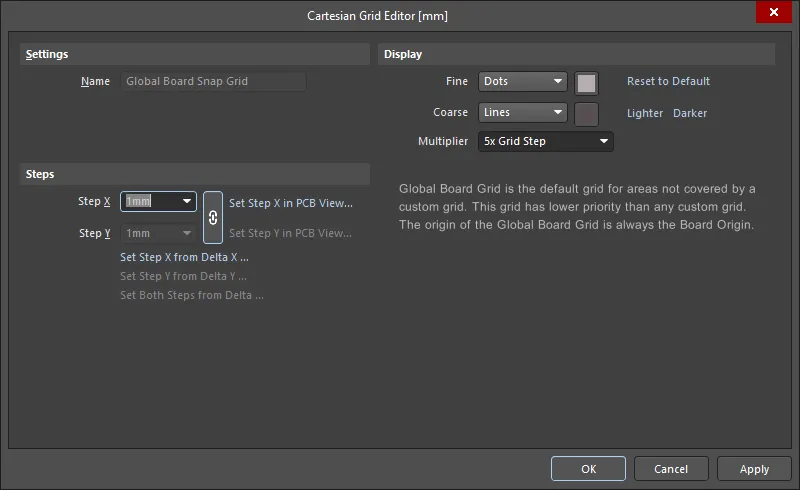Viewport: 800px width, 490px height.
Task: Pick the Coarse grid color swatch
Action: tap(586, 114)
